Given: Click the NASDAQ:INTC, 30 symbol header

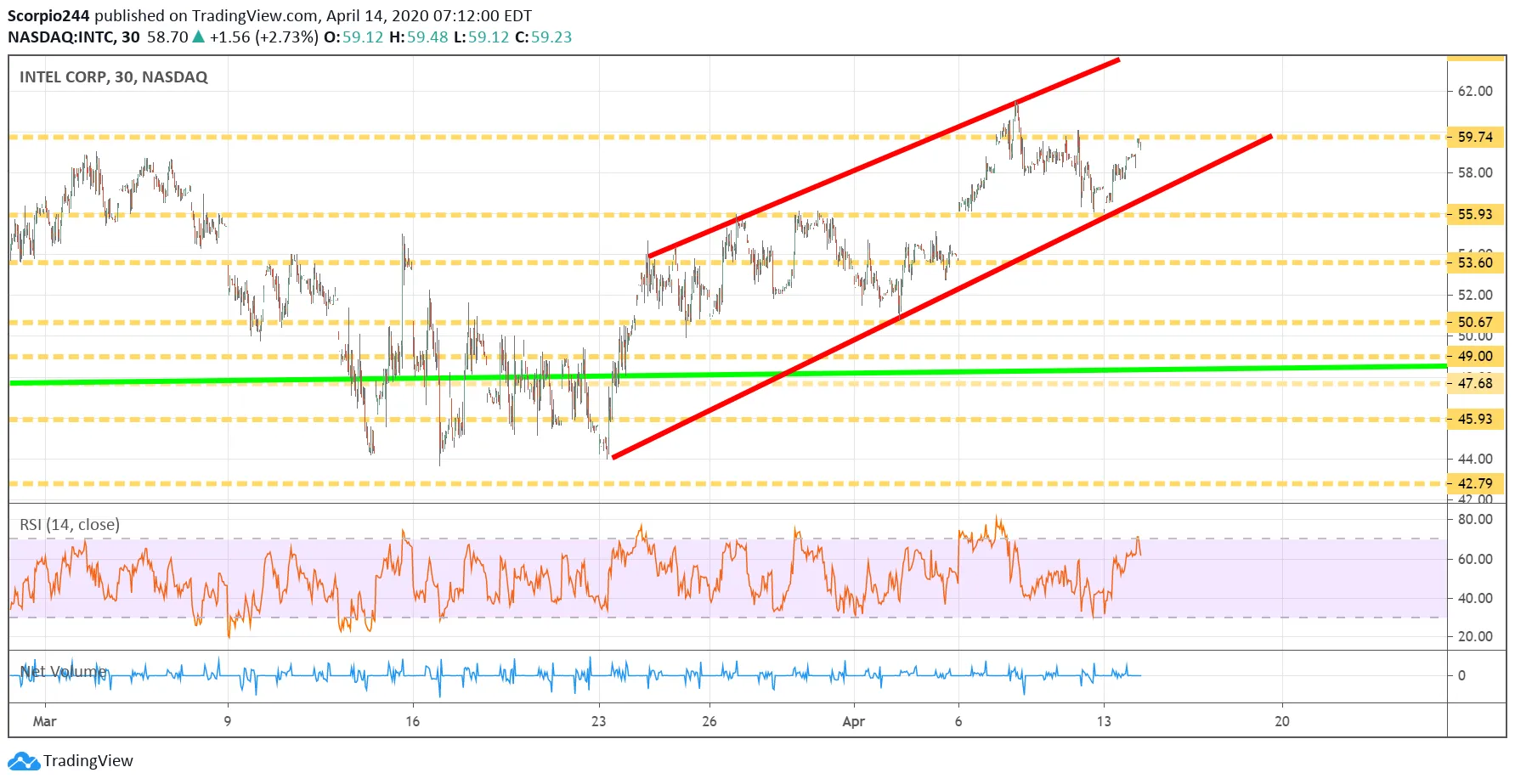Looking at the screenshot, I should [x=74, y=37].
